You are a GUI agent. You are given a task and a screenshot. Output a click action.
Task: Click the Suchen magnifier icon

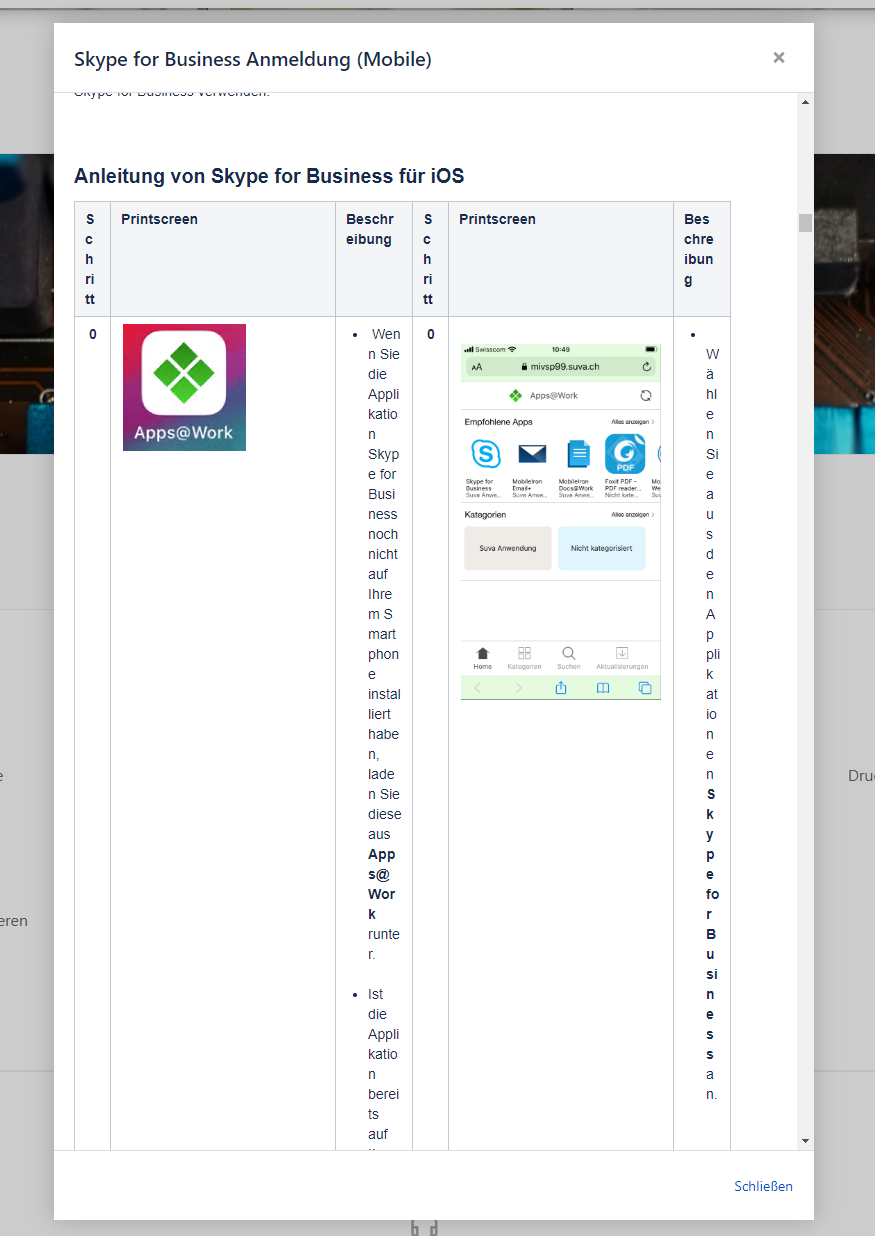(569, 653)
